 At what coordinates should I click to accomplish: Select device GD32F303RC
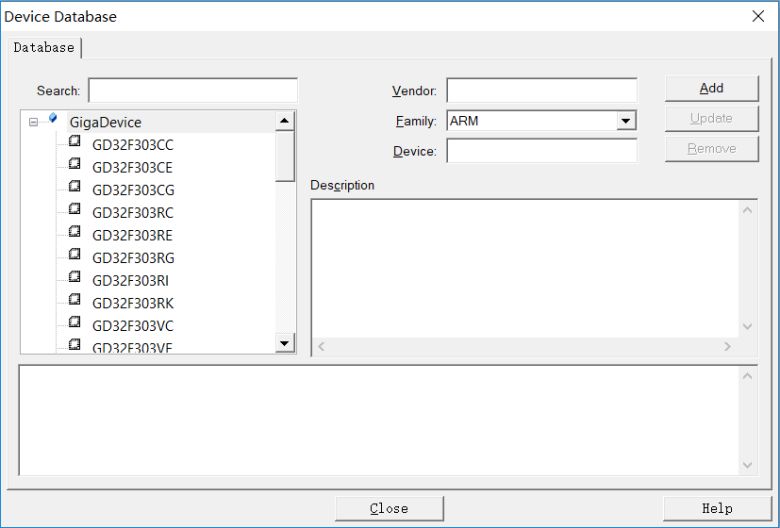[x=133, y=213]
